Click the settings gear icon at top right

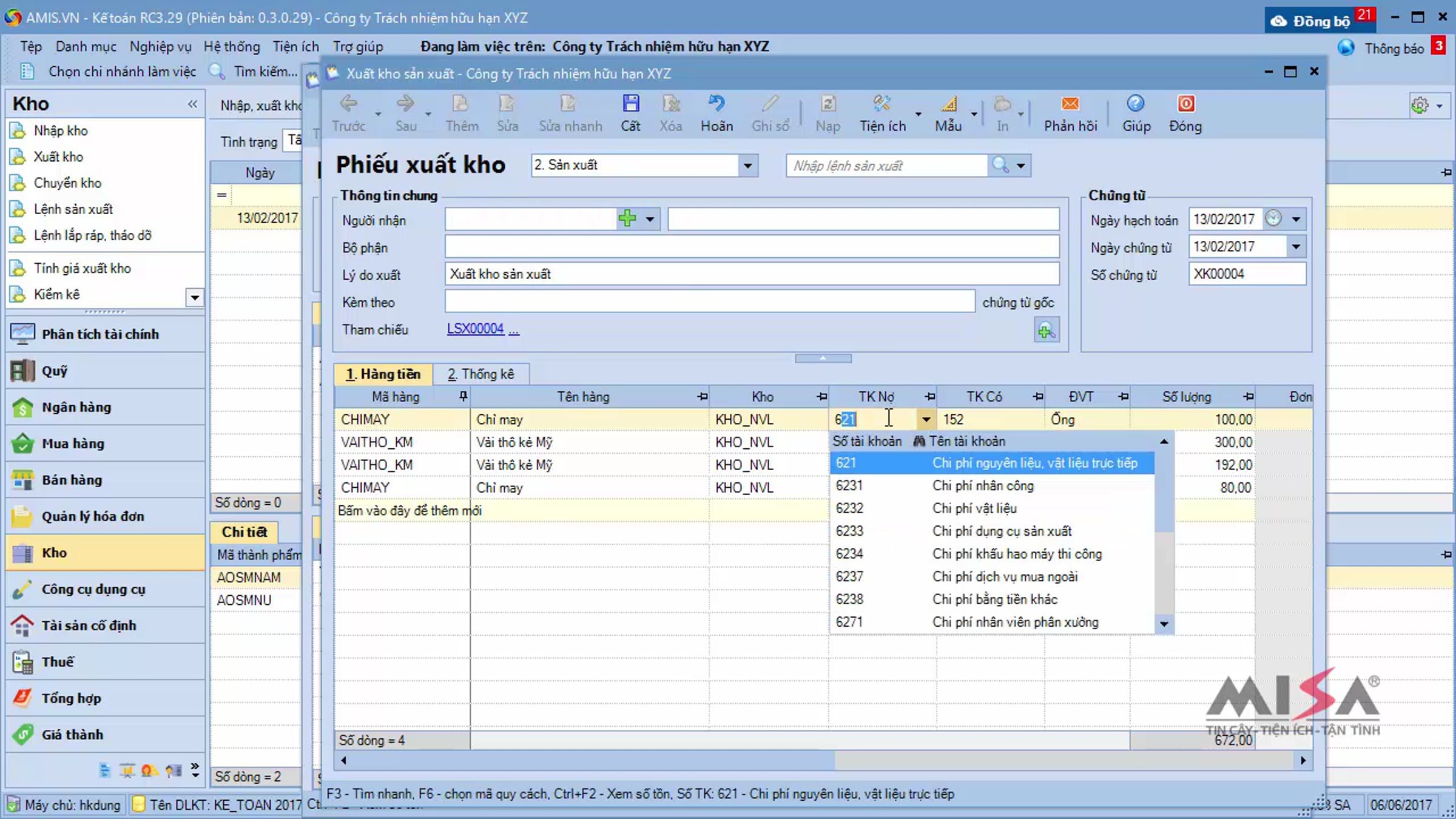[x=1420, y=105]
